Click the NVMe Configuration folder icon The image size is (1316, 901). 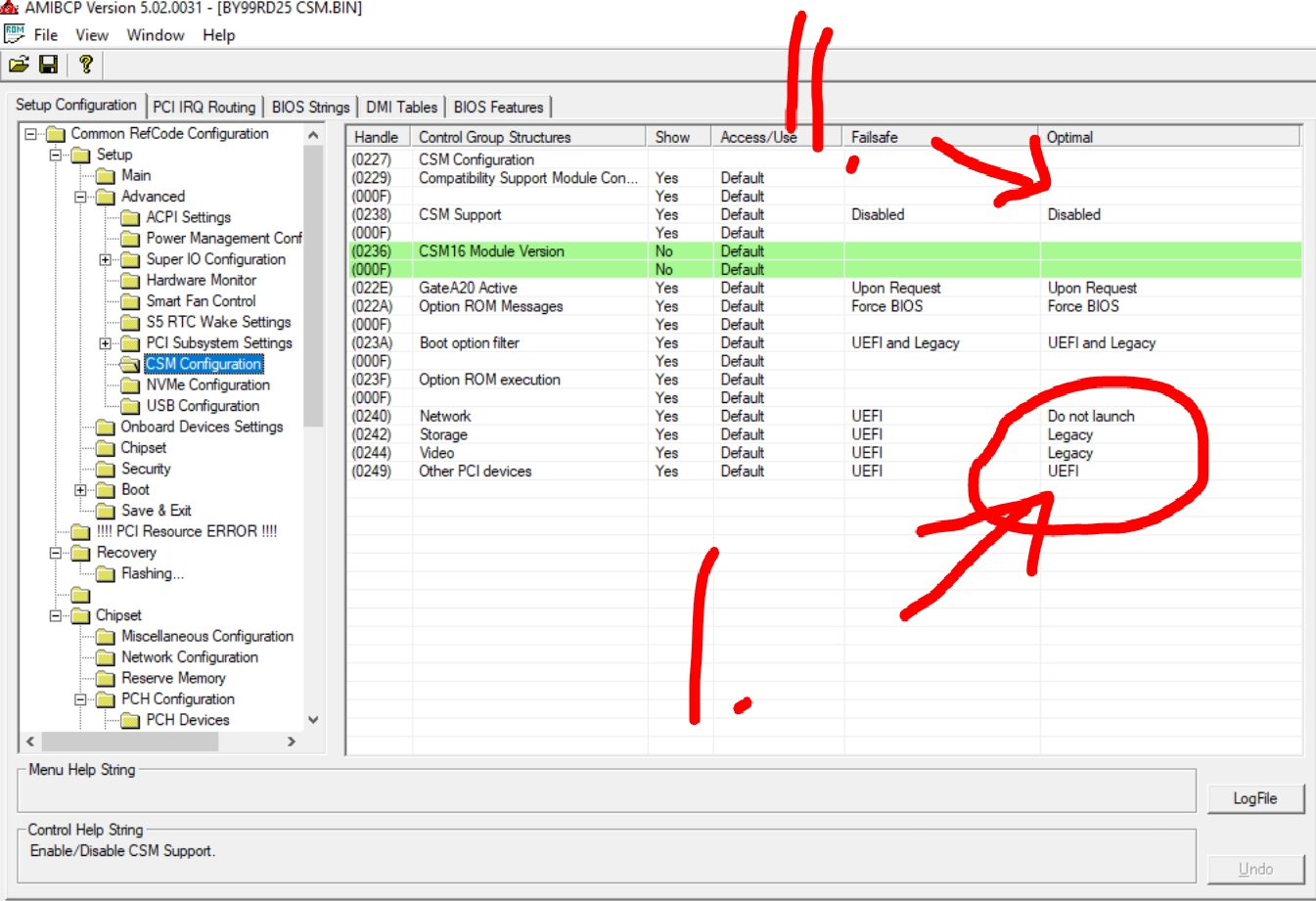tap(130, 384)
